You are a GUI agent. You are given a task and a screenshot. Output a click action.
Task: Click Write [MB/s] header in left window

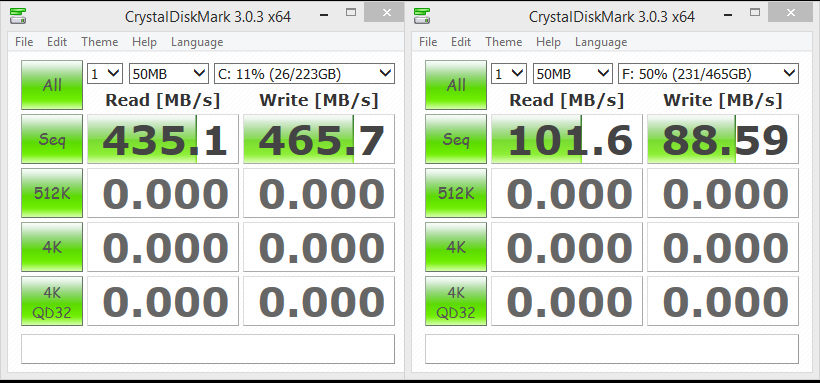click(x=319, y=100)
